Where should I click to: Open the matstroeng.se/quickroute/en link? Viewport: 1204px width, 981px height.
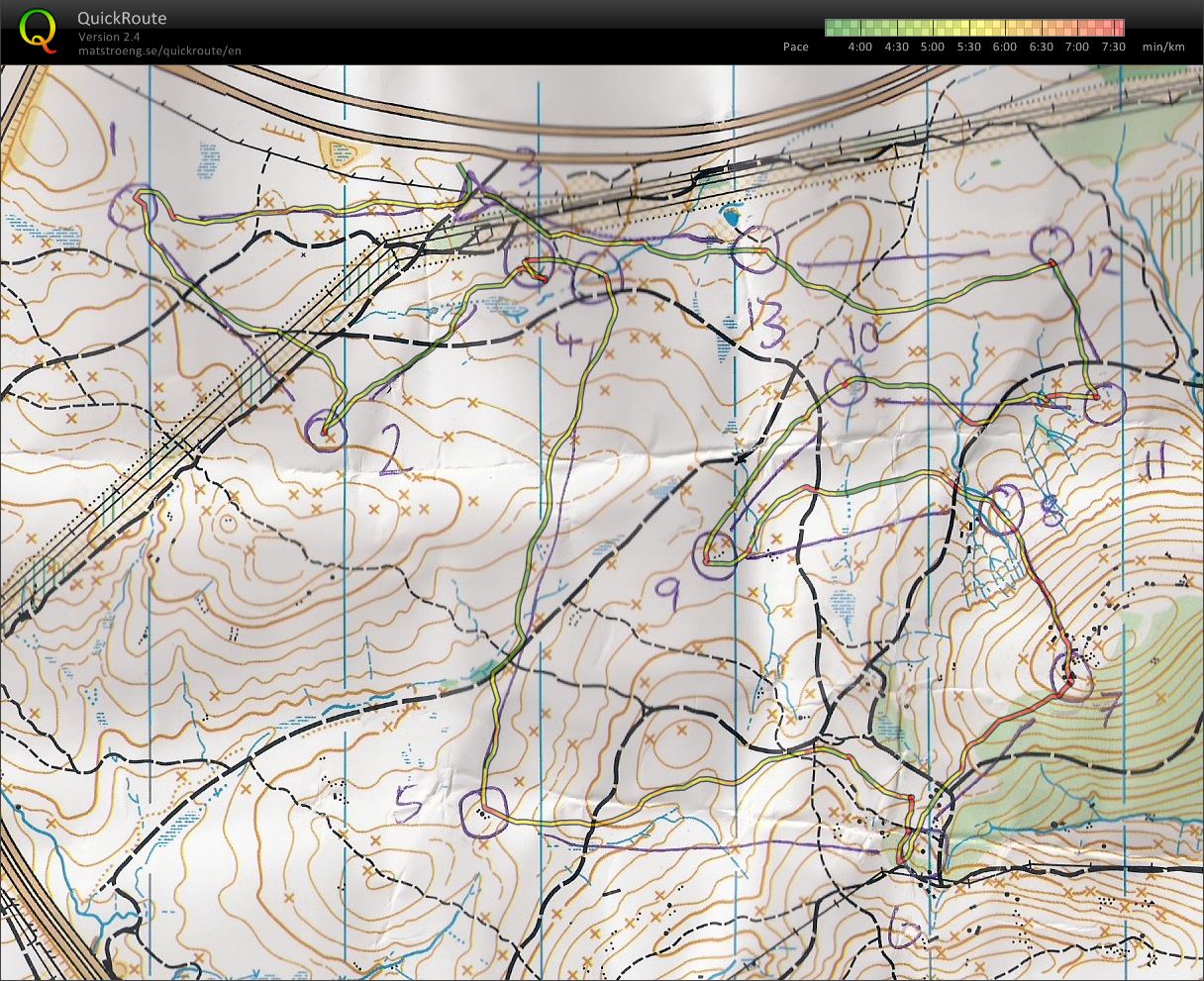pos(159,50)
